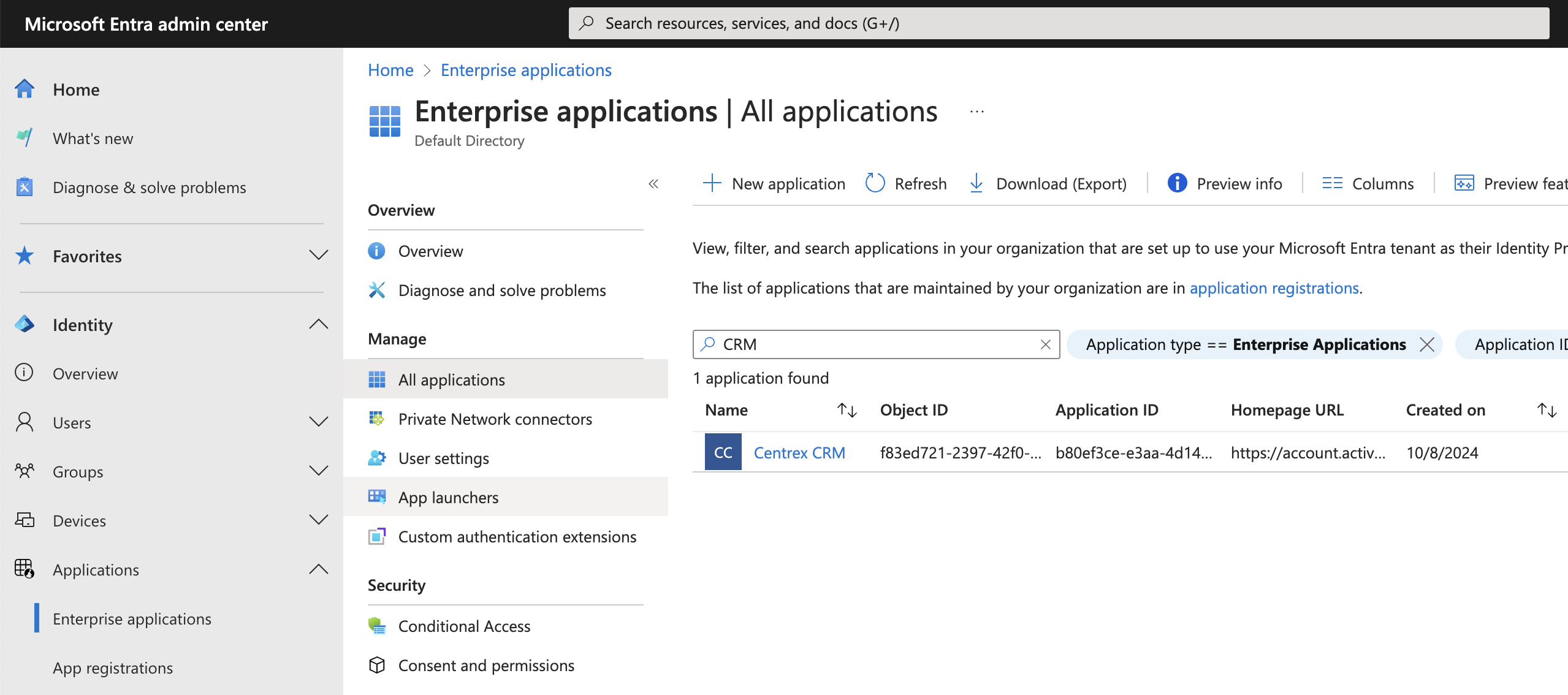Open the application registrations link
This screenshot has height=695, width=1568.
1274,288
